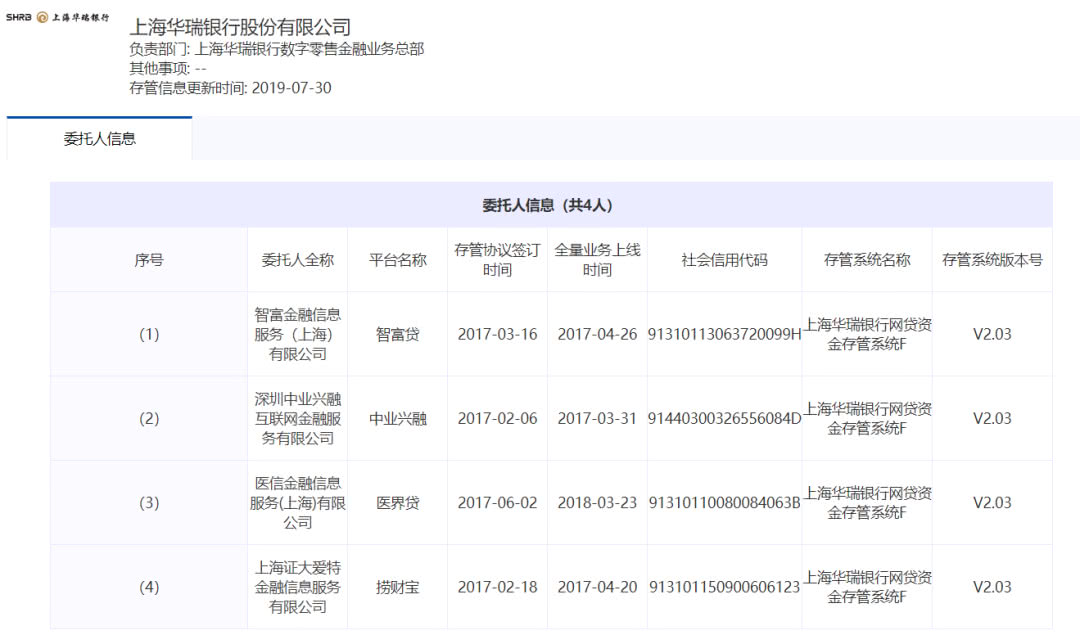Click signing date 2017-03-16
The width and height of the screenshot is (1080, 644).
pos(497,334)
